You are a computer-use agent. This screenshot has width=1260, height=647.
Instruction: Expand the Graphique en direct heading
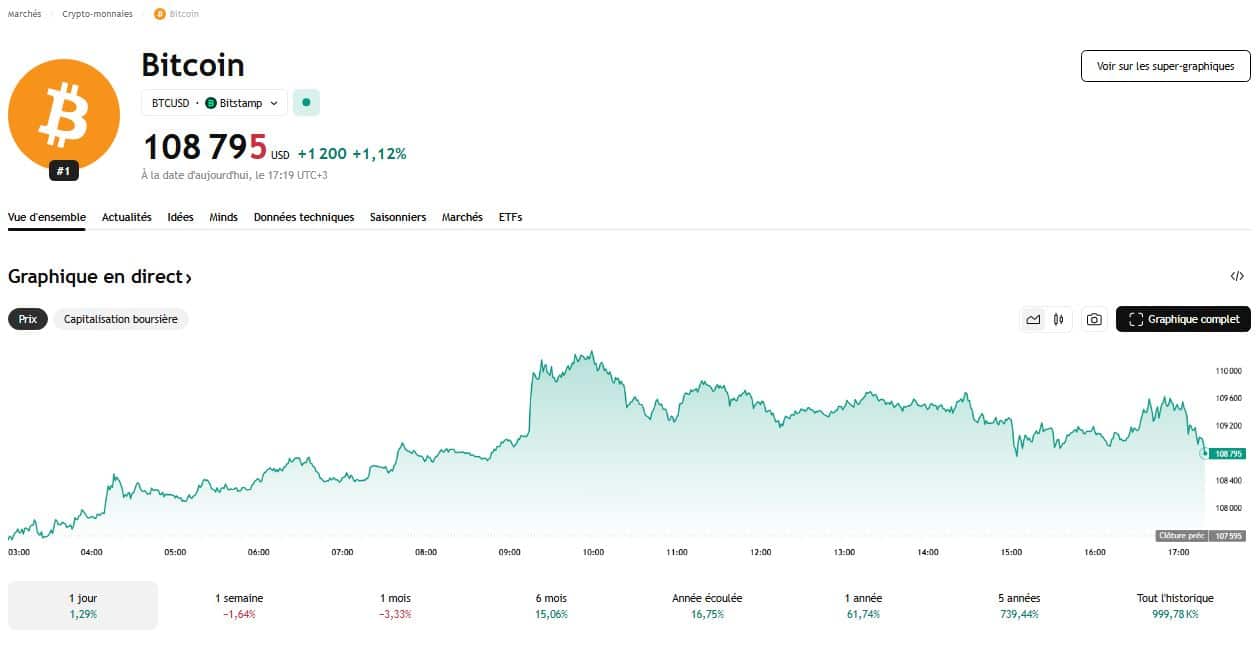pyautogui.click(x=99, y=277)
